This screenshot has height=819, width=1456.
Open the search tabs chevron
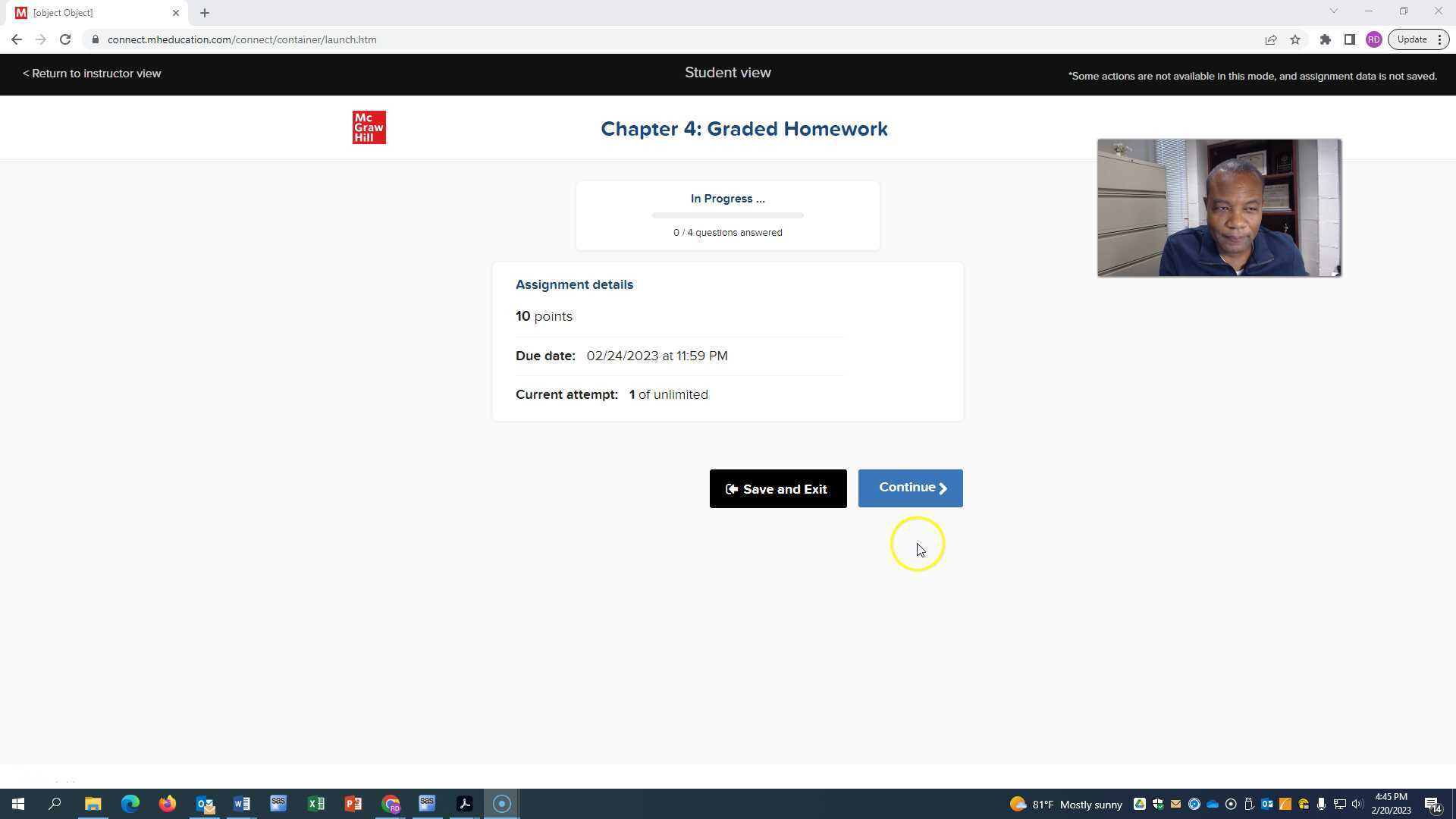[x=1333, y=11]
